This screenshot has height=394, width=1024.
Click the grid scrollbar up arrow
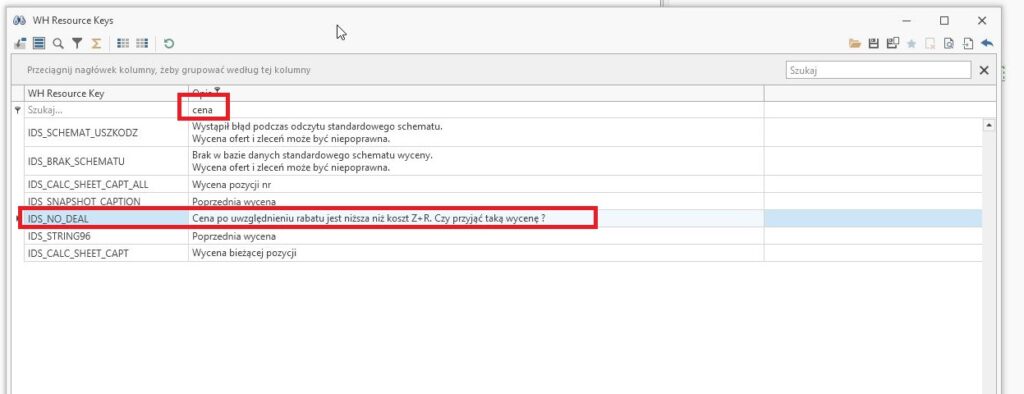[x=989, y=124]
